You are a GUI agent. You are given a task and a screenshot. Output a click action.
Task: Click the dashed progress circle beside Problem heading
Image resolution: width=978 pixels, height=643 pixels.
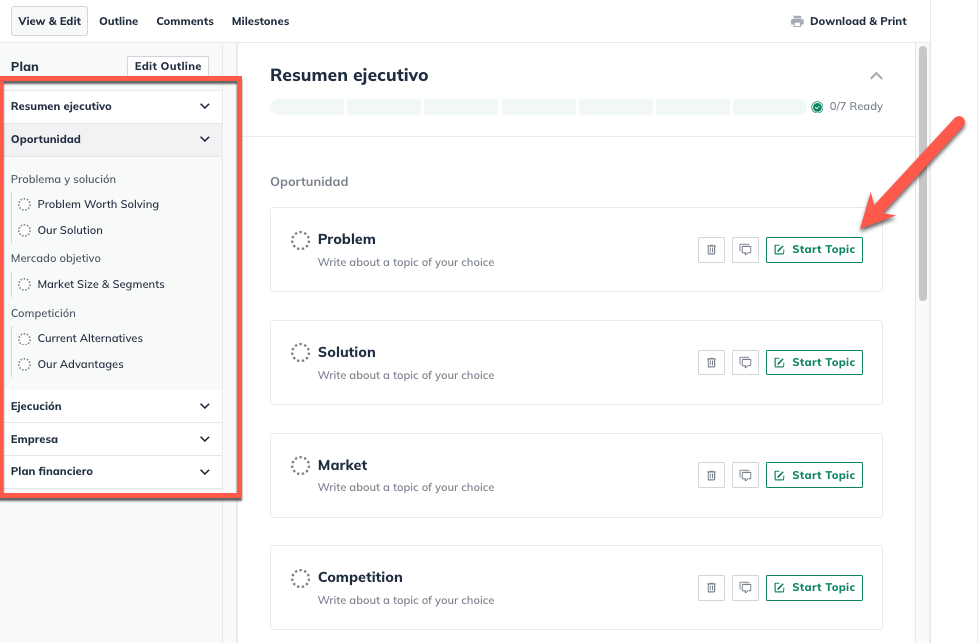point(300,240)
